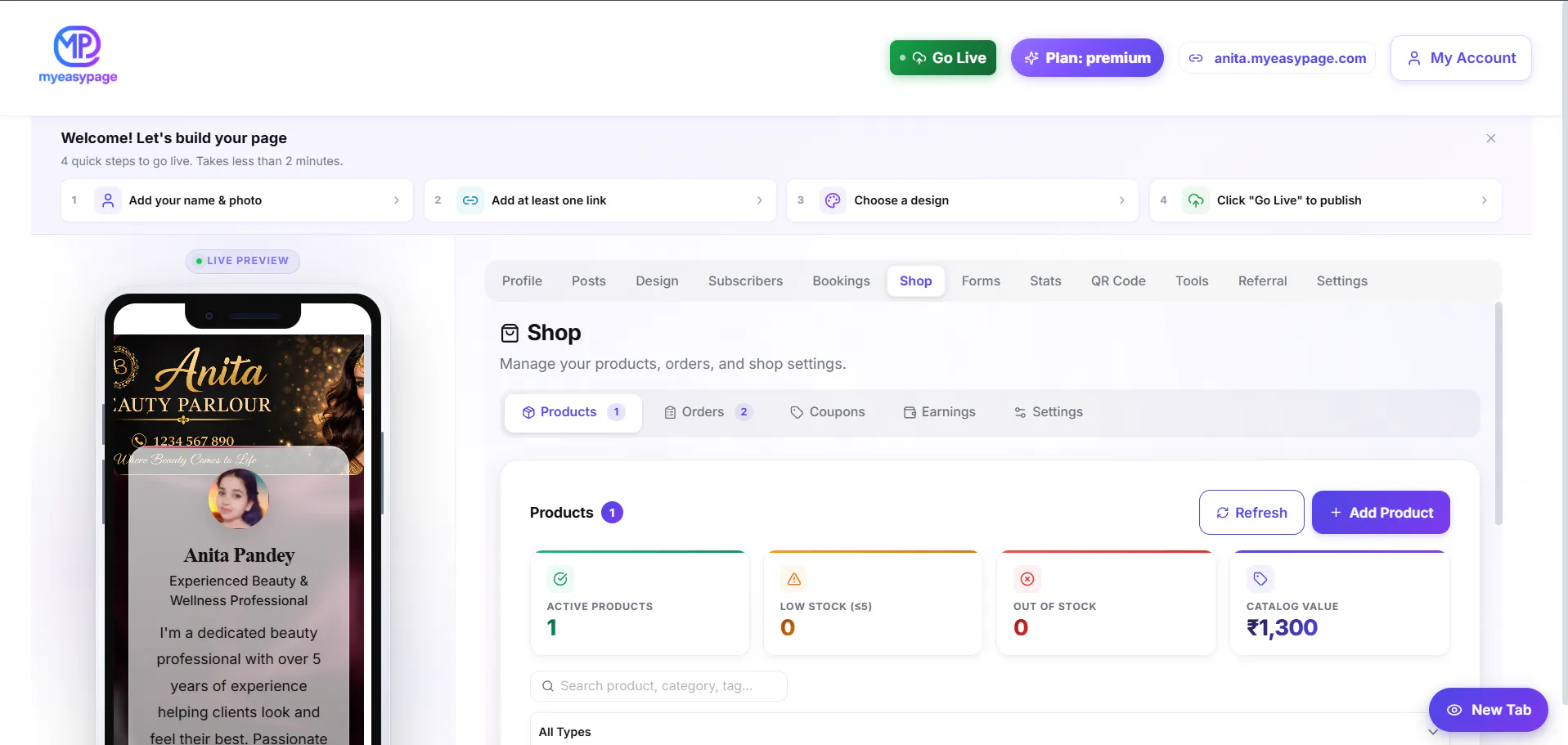Click the warning triangle icon in Low Stock

pyautogui.click(x=793, y=579)
